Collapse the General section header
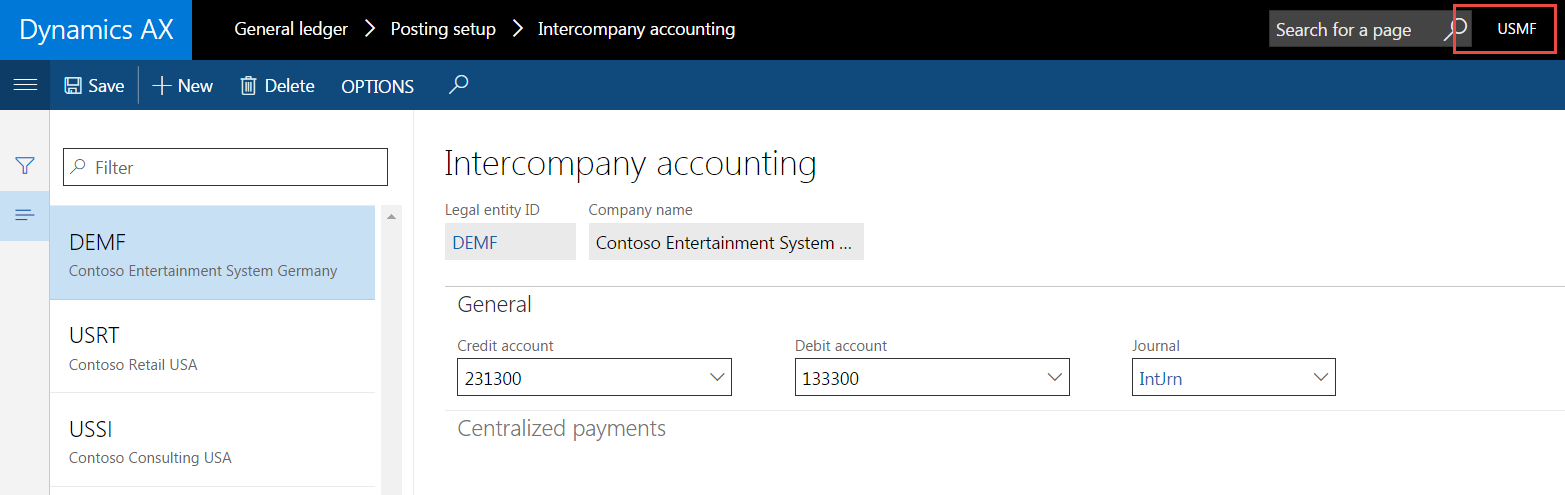This screenshot has width=1565, height=495. pos(495,304)
